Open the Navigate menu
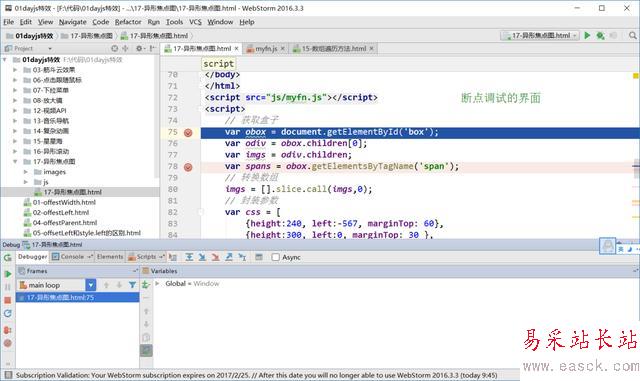 pyautogui.click(x=73, y=22)
